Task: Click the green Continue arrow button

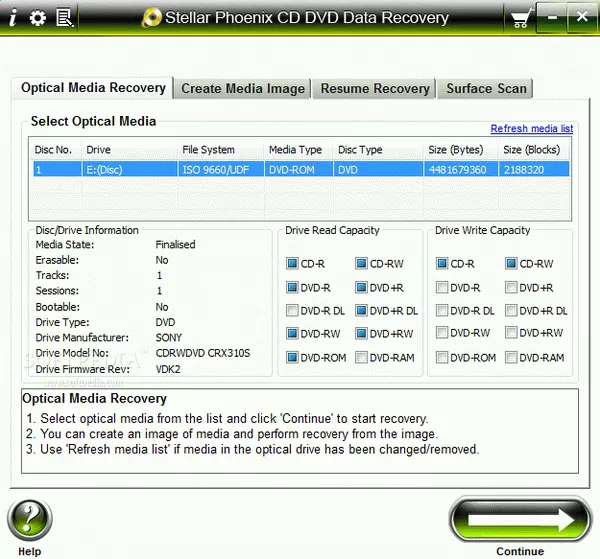Action: (x=520, y=519)
